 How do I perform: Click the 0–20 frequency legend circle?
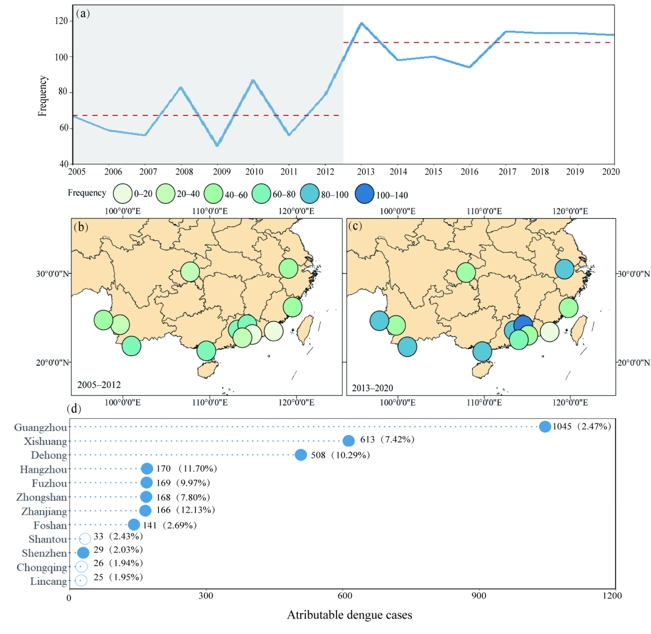coord(123,191)
